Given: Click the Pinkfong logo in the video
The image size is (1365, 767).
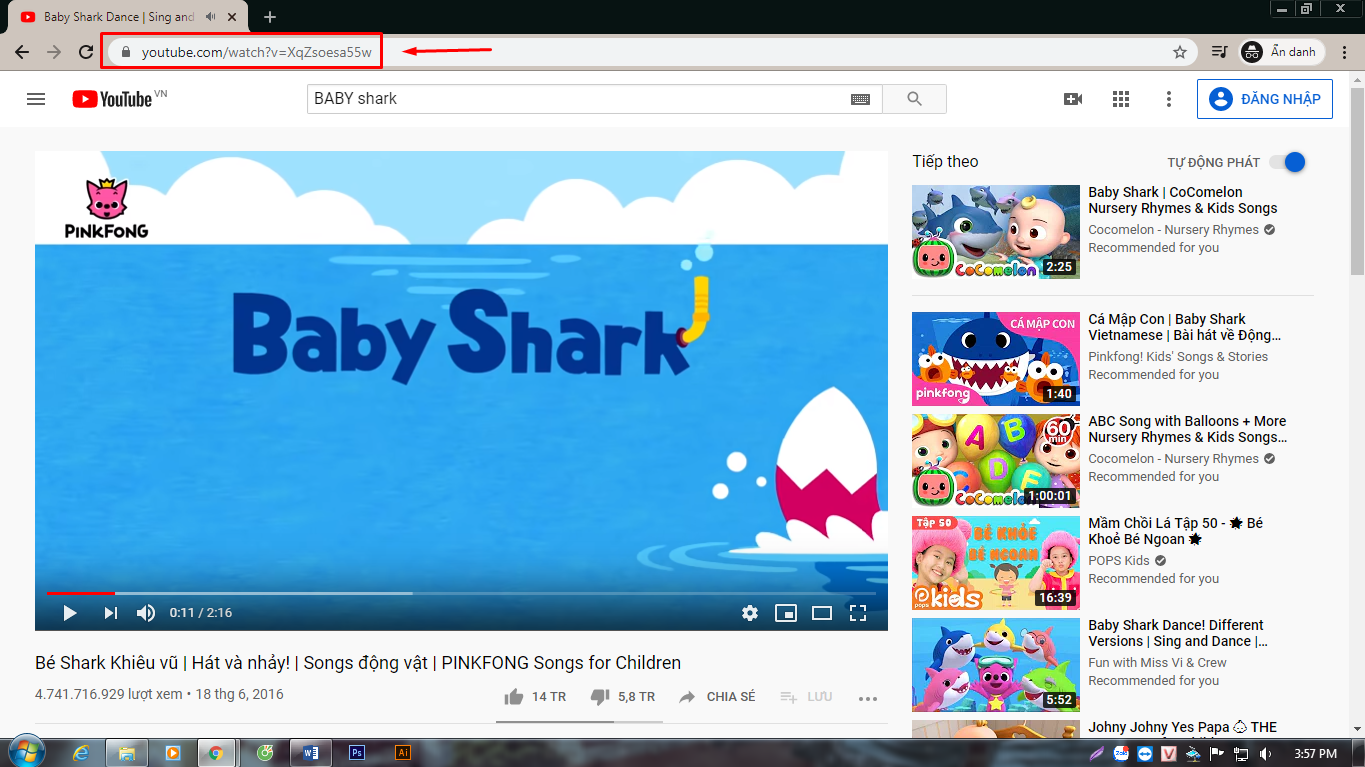Looking at the screenshot, I should (x=106, y=208).
